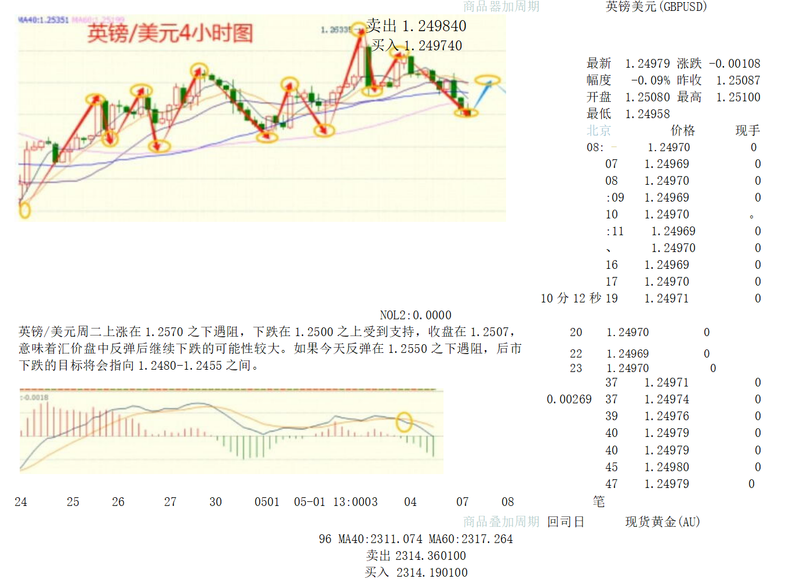Click the 1.26335 peak price label on chart
Viewport: 800px width, 580px height.
pyautogui.click(x=336, y=30)
